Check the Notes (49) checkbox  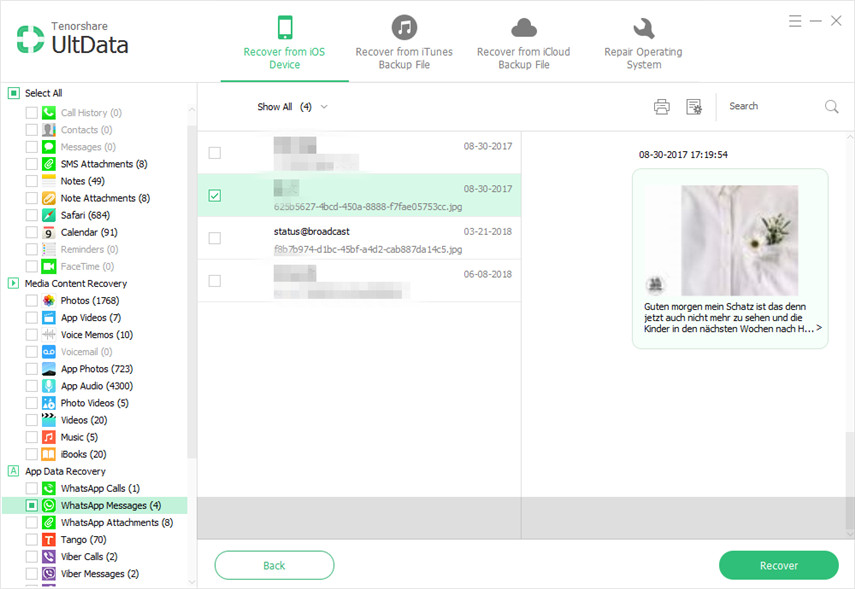tap(32, 181)
